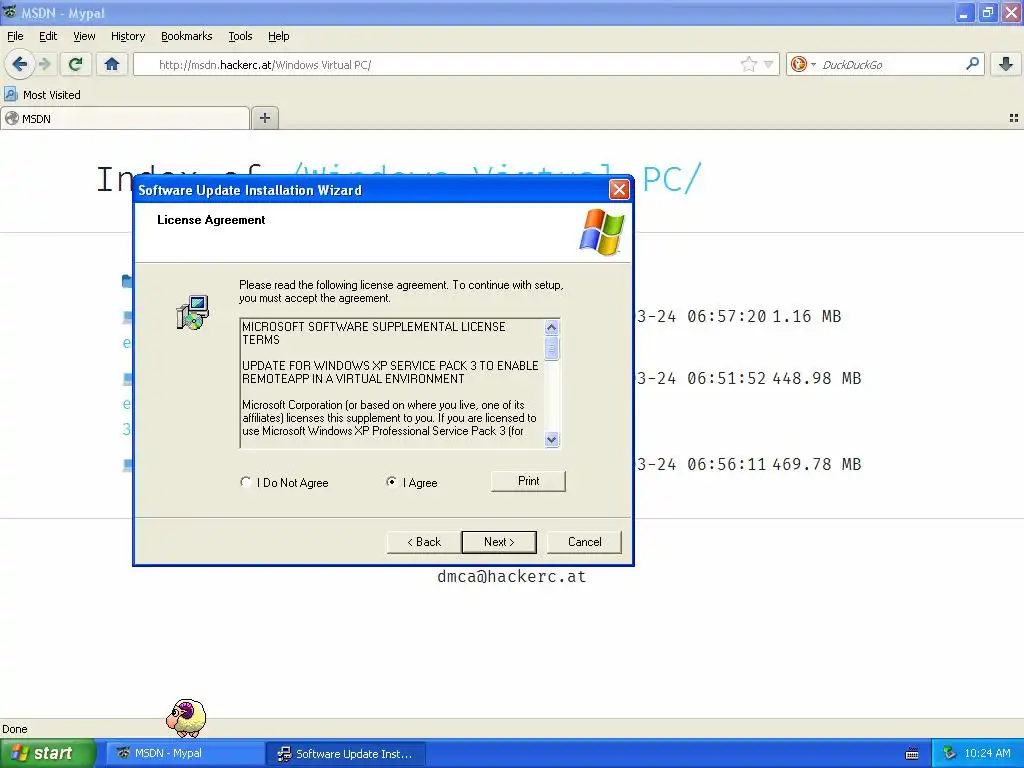Click the 448.98 MB file size text
Screen dimensions: 1024x768
[816, 378]
